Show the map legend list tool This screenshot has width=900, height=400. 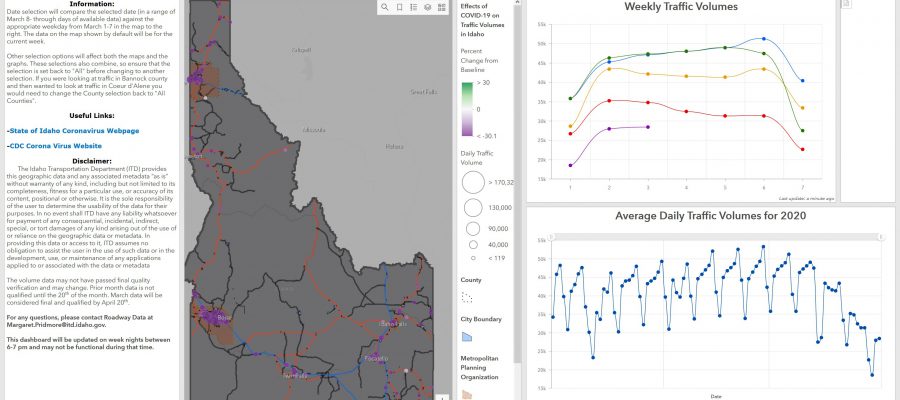(413, 7)
